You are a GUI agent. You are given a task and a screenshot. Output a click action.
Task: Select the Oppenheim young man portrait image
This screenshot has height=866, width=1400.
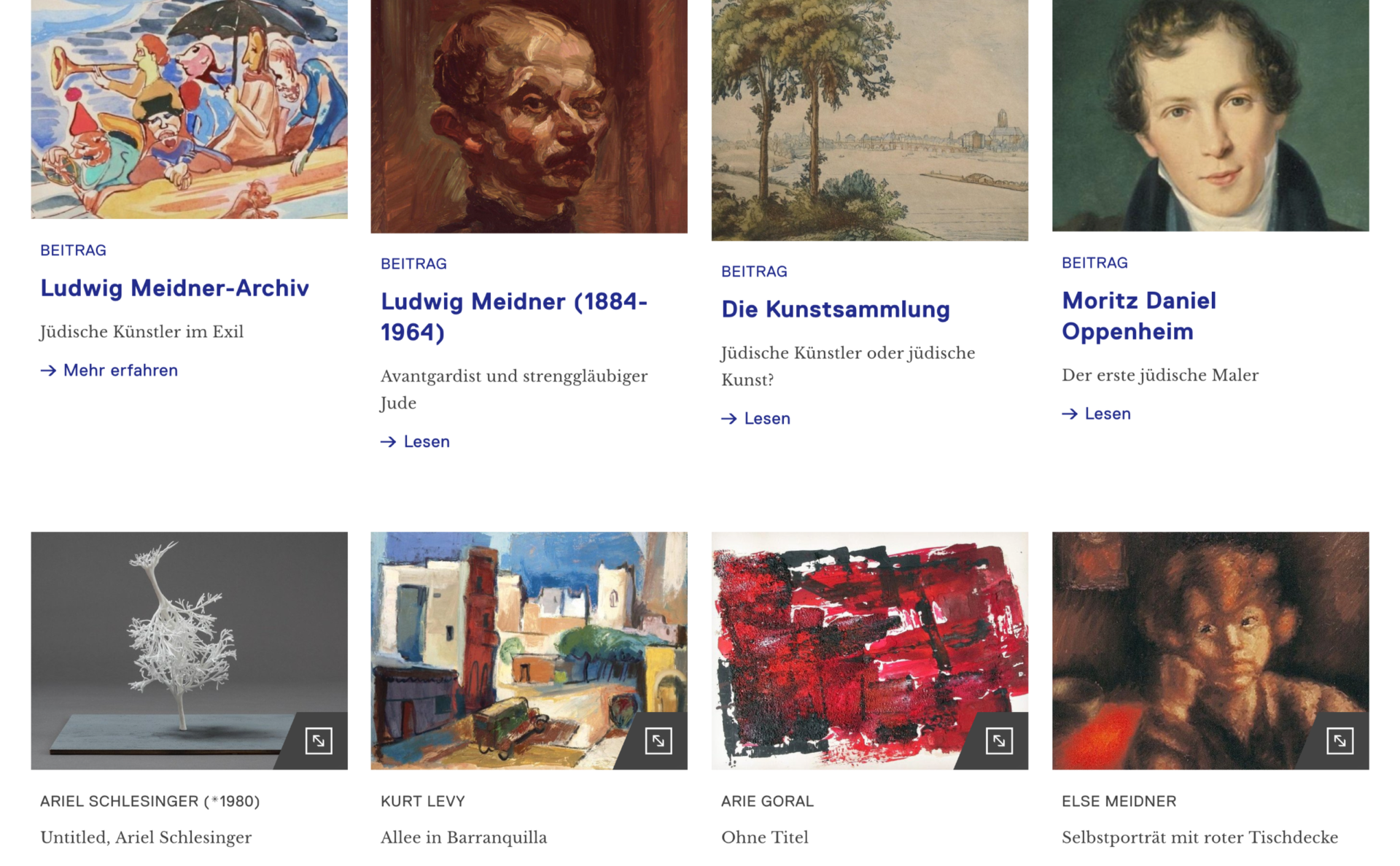click(1210, 115)
